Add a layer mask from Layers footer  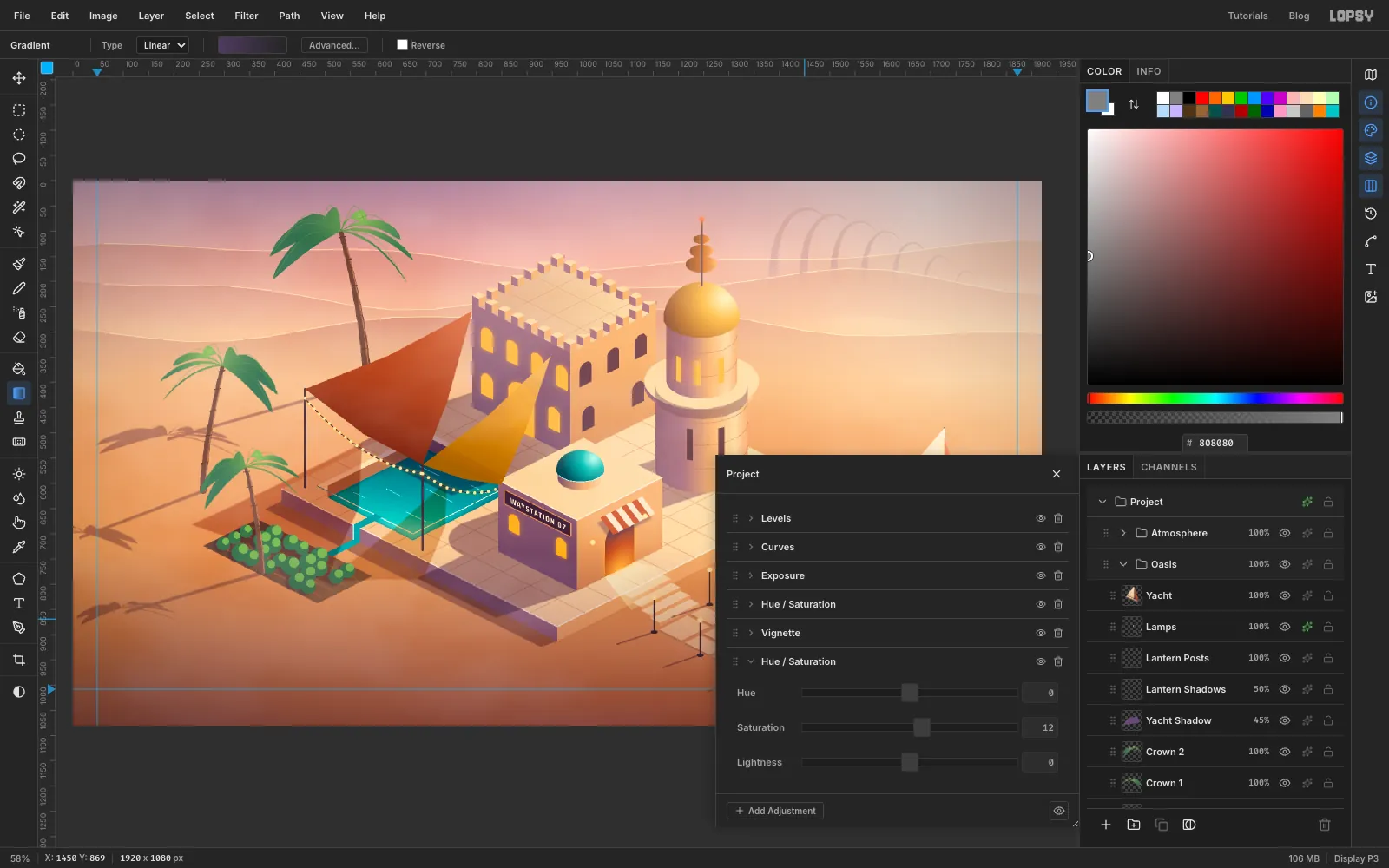coord(1189,825)
